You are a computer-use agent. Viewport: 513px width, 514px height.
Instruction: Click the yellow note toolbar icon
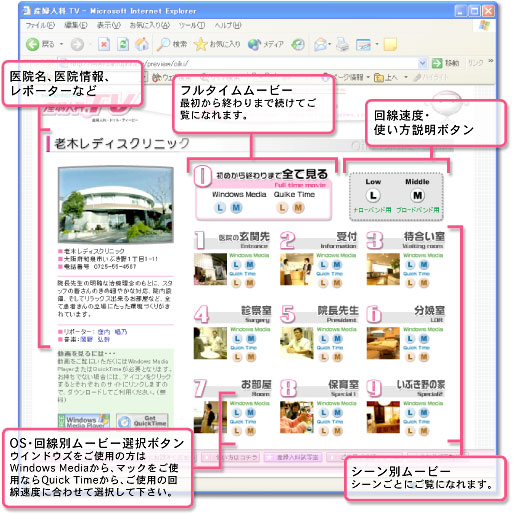click(x=390, y=44)
